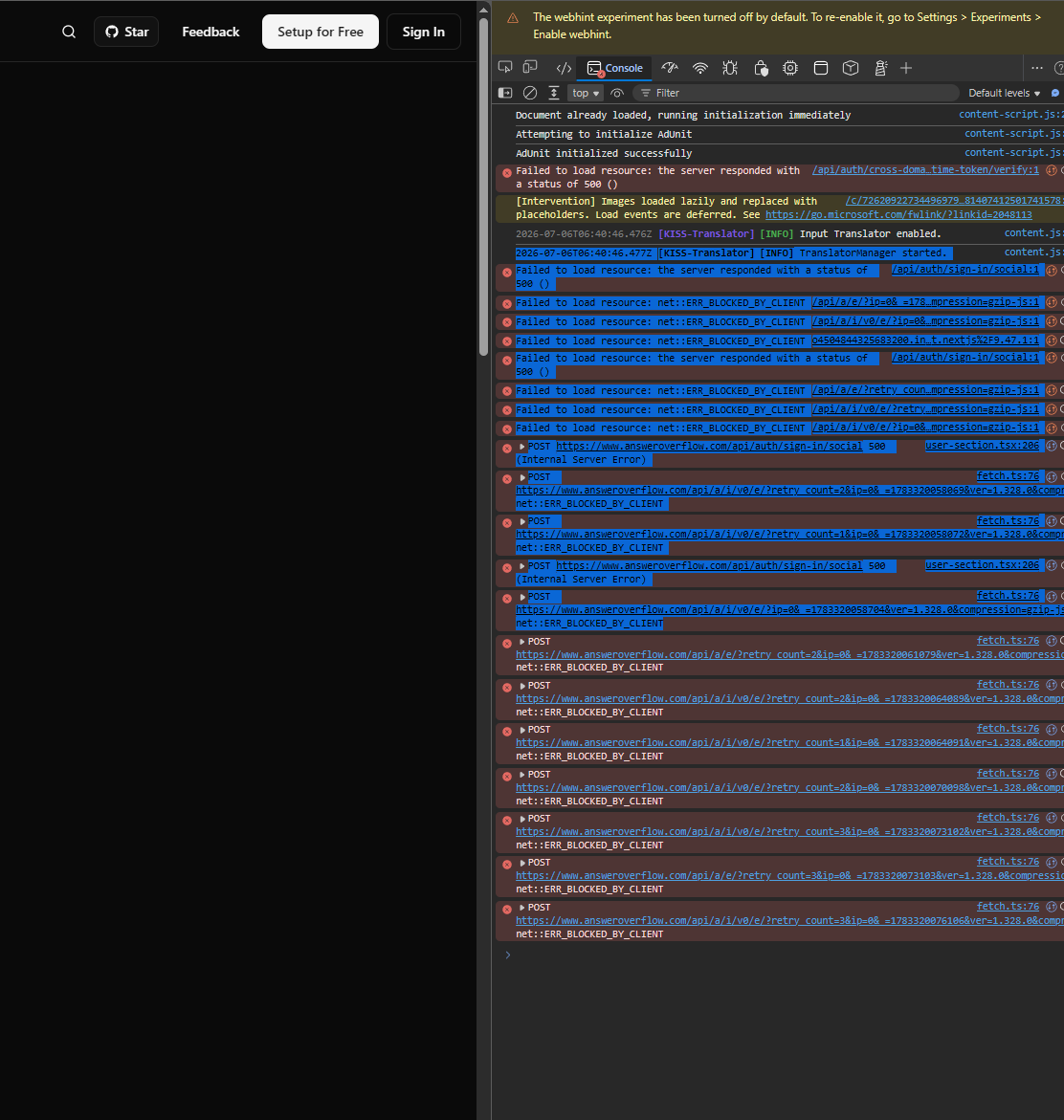The image size is (1064, 1120).
Task: Click the live expression eye icon
Action: [617, 93]
